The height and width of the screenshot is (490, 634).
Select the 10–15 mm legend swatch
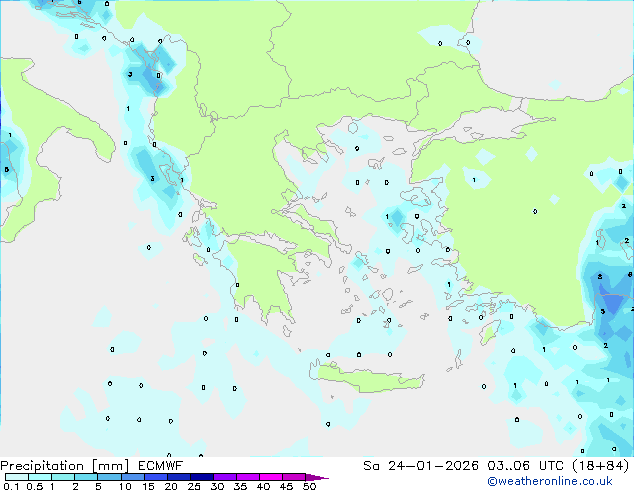pyautogui.click(x=132, y=477)
